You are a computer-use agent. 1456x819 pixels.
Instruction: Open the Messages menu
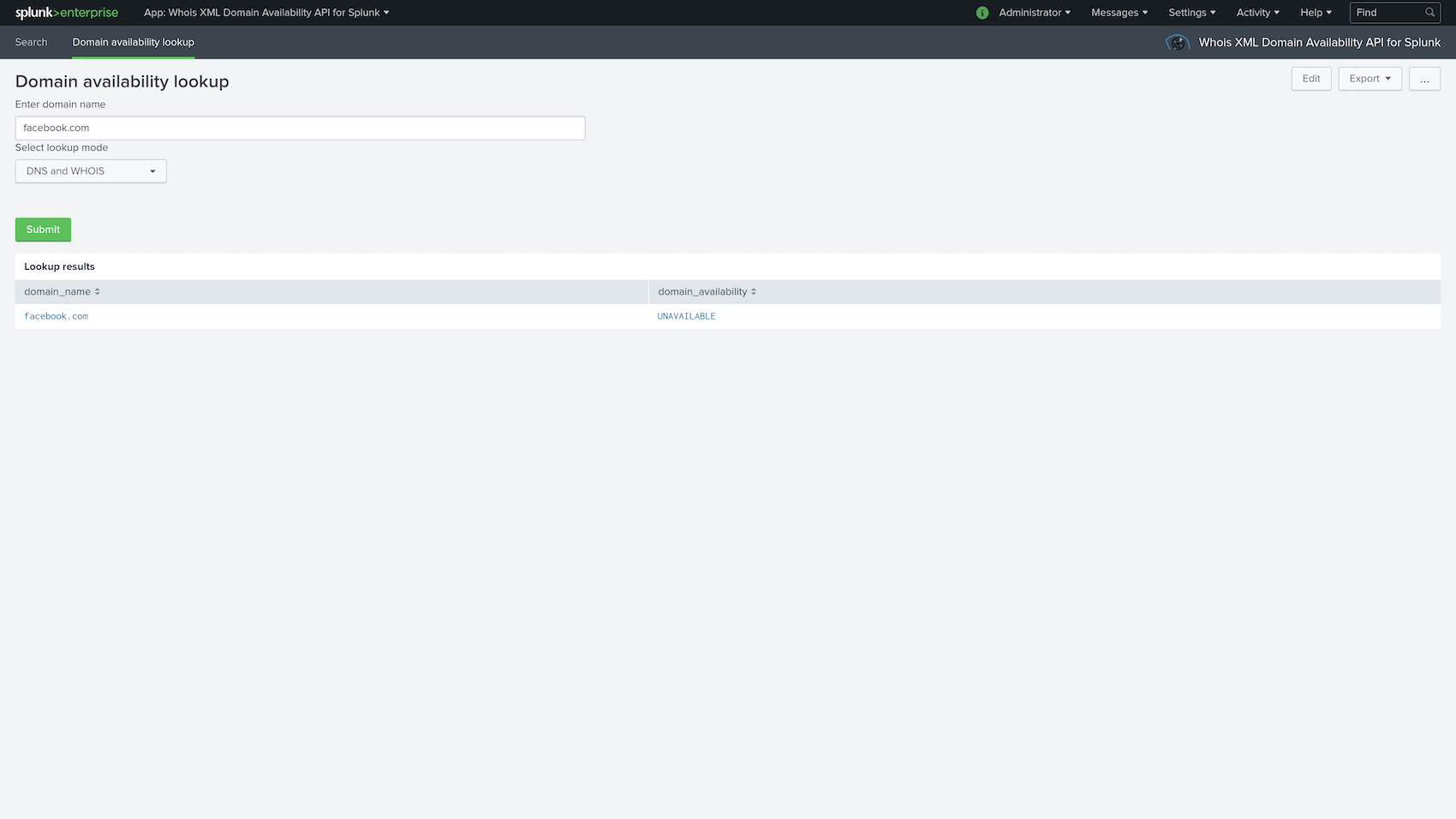pos(1119,13)
